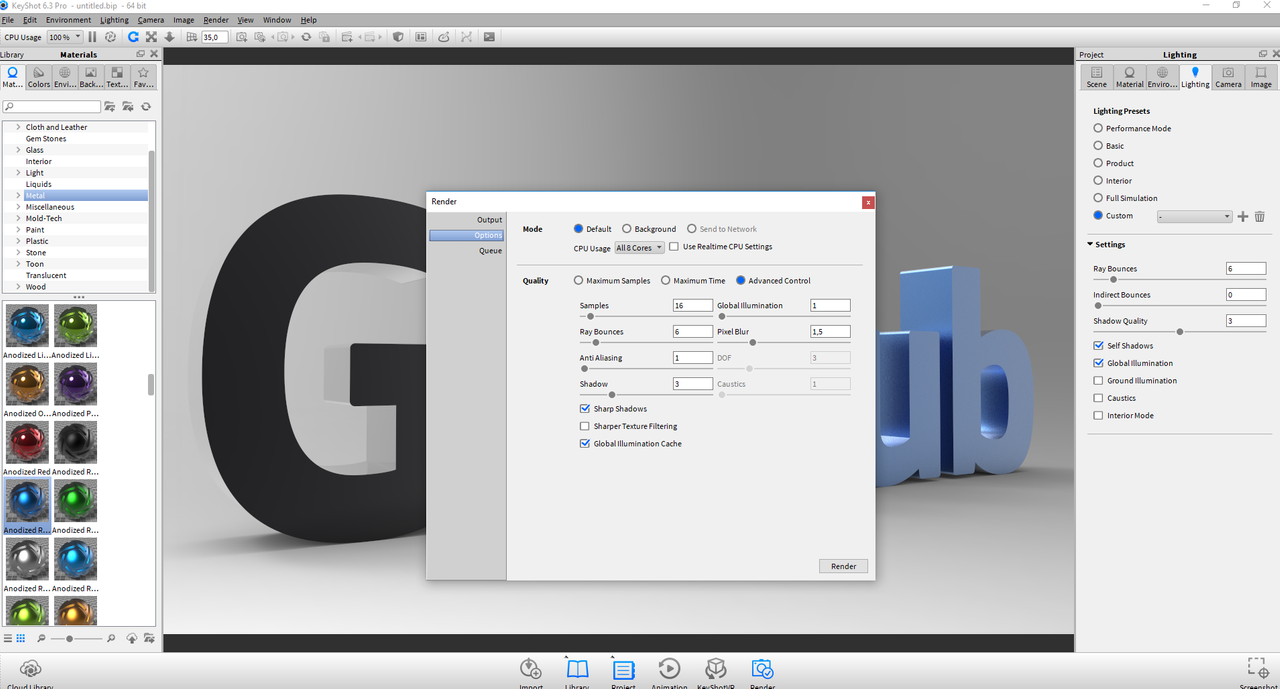
Task: Expand the Glass materials category
Action: 17,149
